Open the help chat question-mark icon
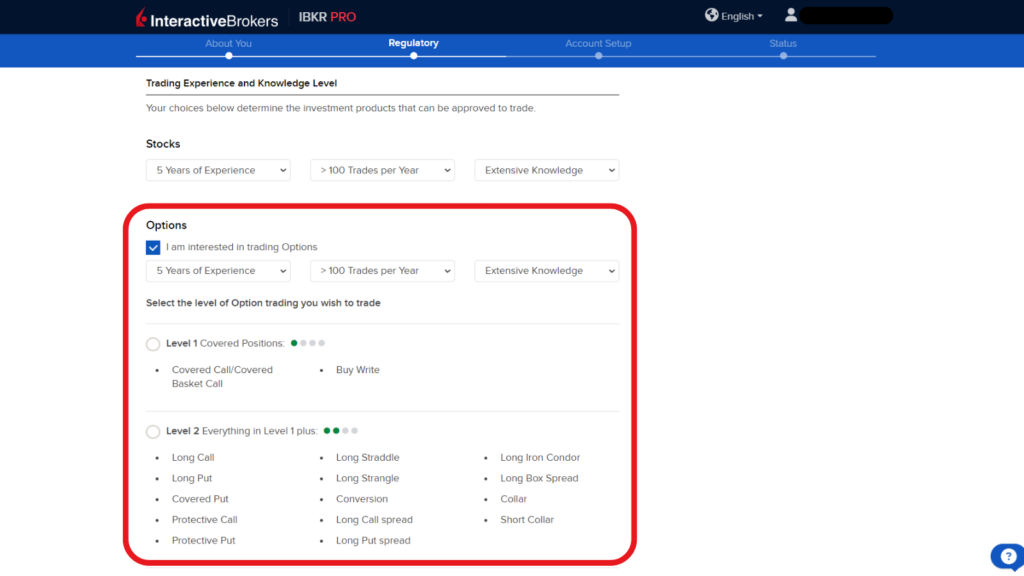The height and width of the screenshot is (576, 1024). click(1008, 556)
